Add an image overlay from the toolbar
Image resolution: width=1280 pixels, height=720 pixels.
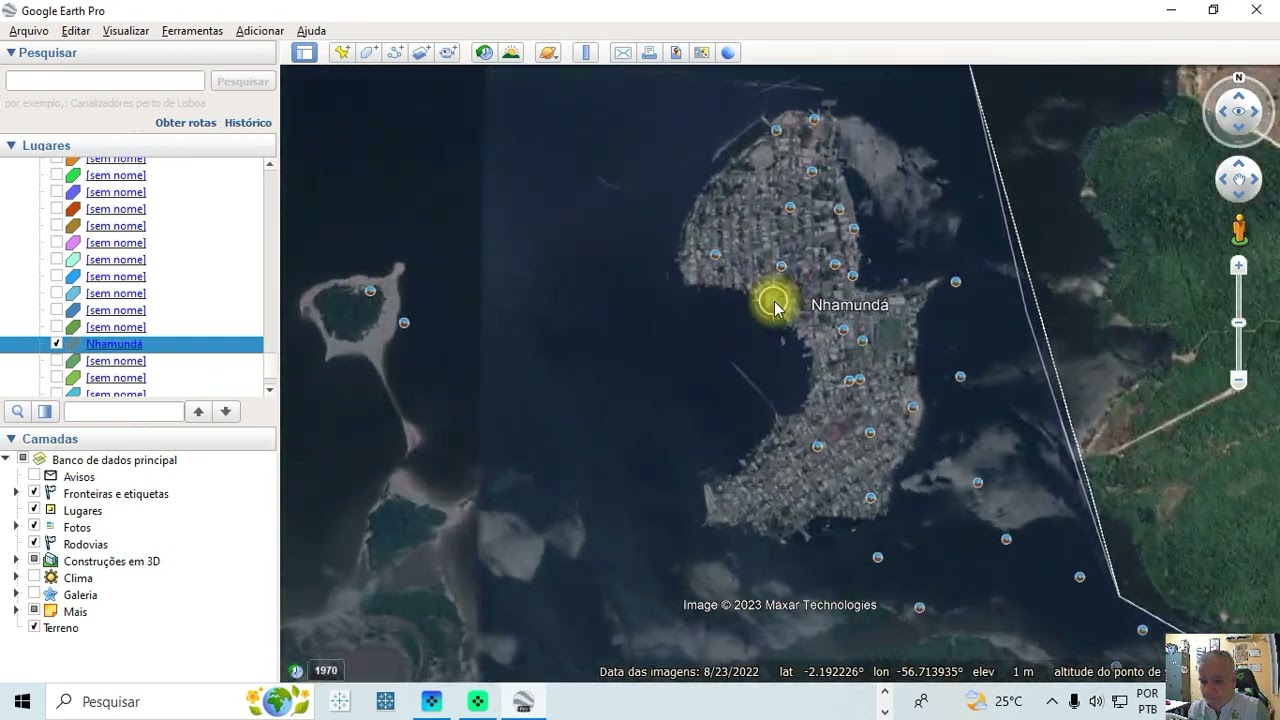click(x=421, y=53)
